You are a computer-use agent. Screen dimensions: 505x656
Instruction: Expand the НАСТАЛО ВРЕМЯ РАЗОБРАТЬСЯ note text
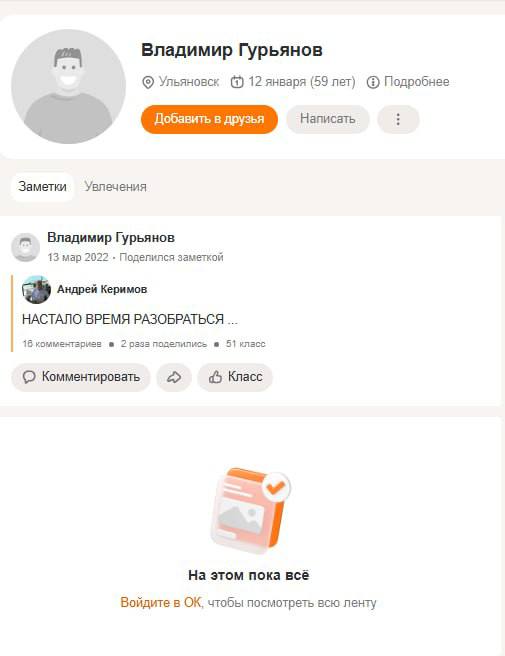pyautogui.click(x=130, y=319)
